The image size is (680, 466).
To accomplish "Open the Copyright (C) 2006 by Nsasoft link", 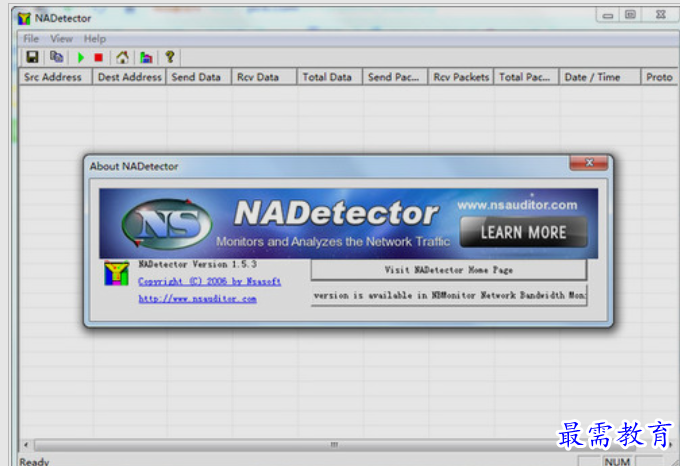I will coord(209,281).
